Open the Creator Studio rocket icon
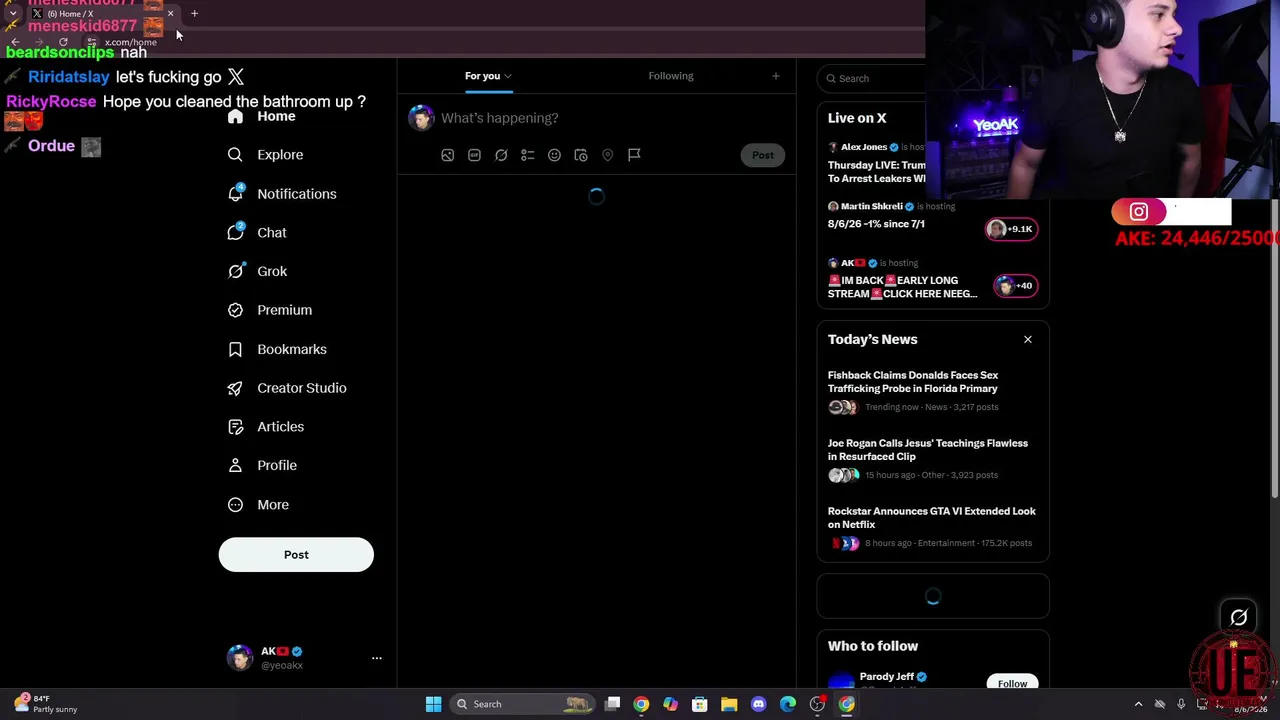Screen dimensions: 1280x720 (235, 388)
